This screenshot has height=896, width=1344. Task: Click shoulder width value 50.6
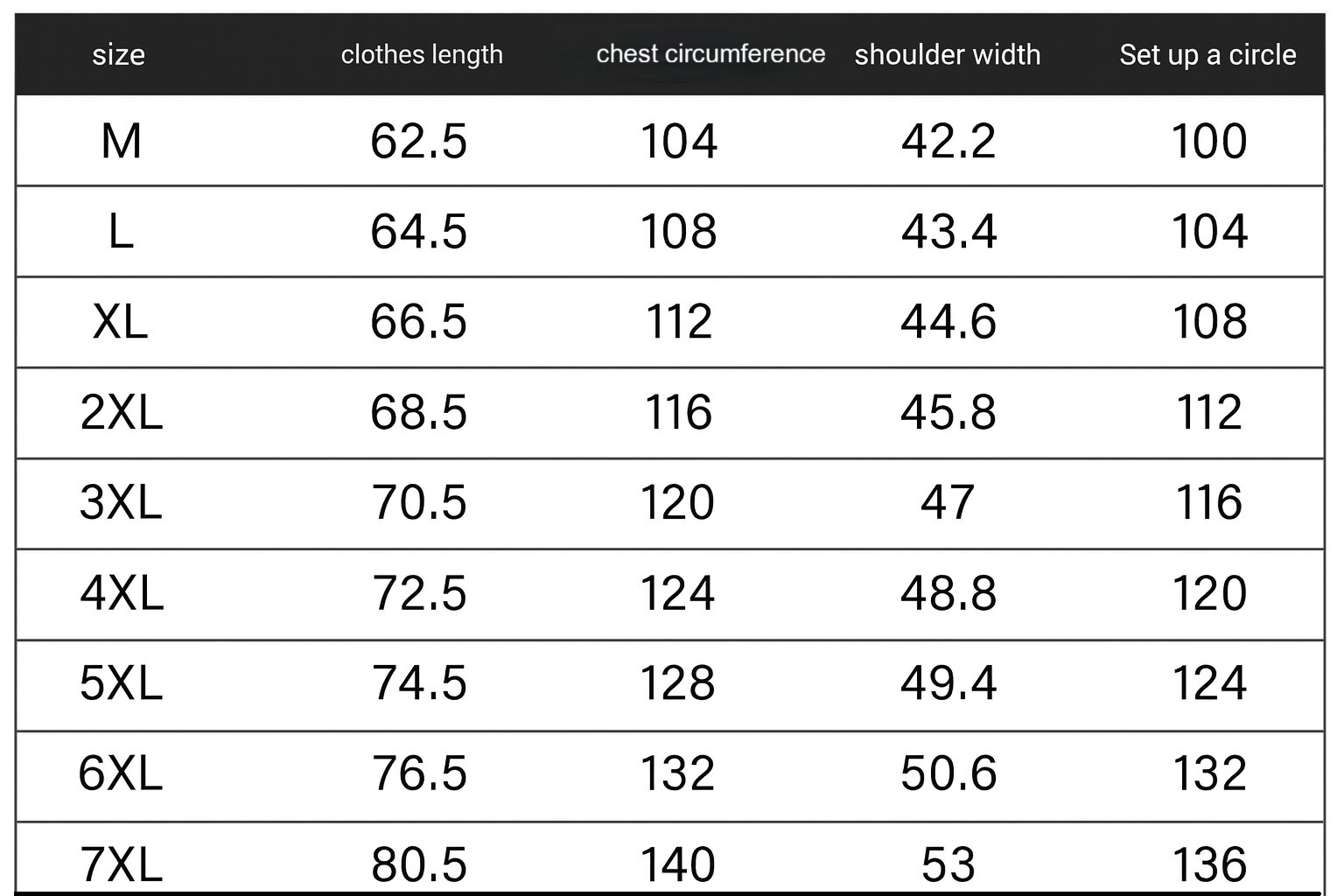948,773
